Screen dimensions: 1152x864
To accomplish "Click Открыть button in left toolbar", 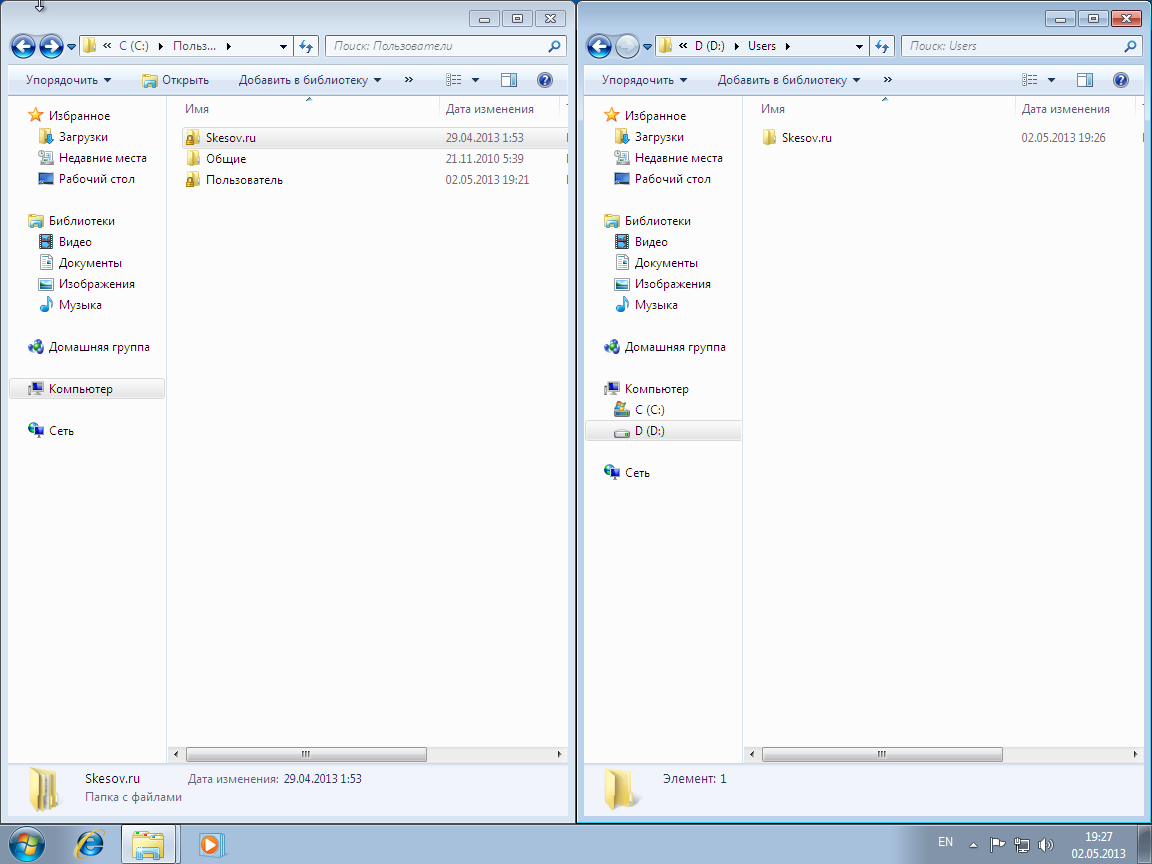I will 175,80.
